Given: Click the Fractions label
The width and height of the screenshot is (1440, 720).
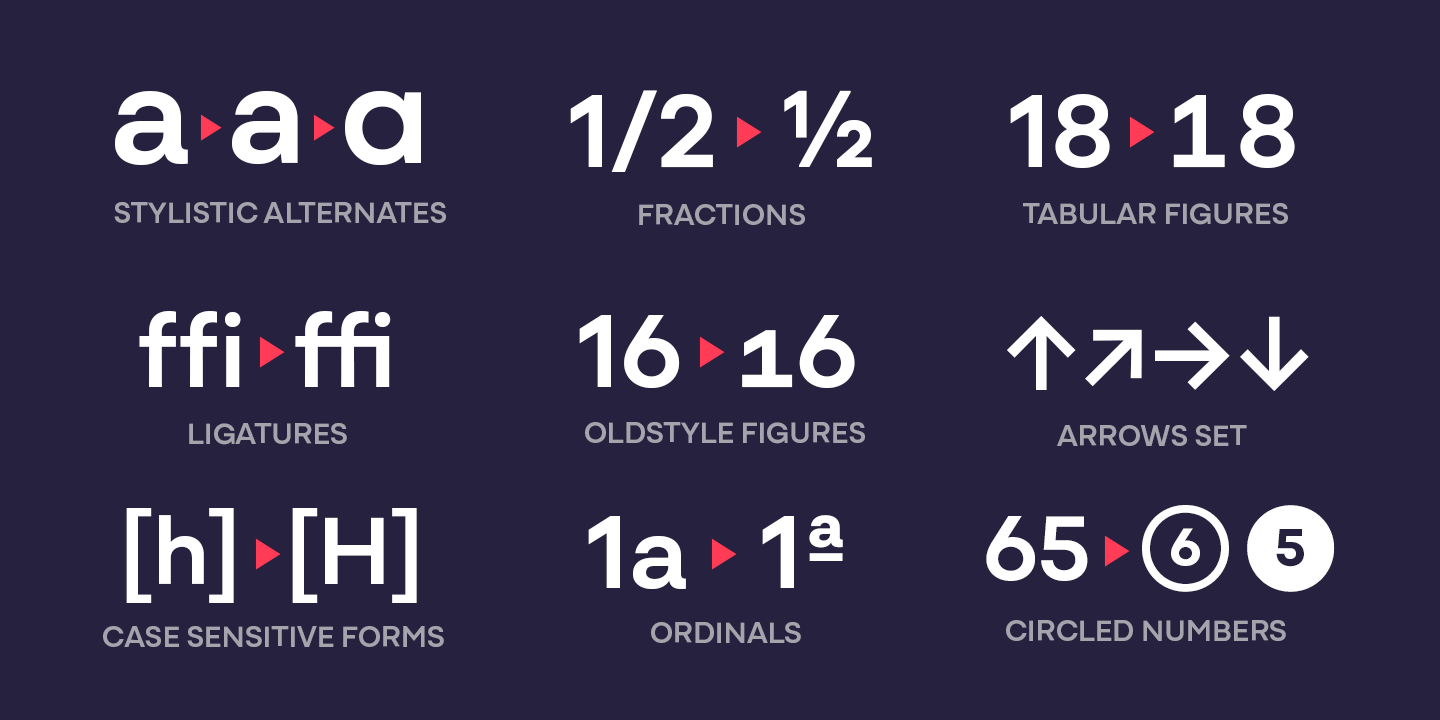Looking at the screenshot, I should tap(721, 215).
